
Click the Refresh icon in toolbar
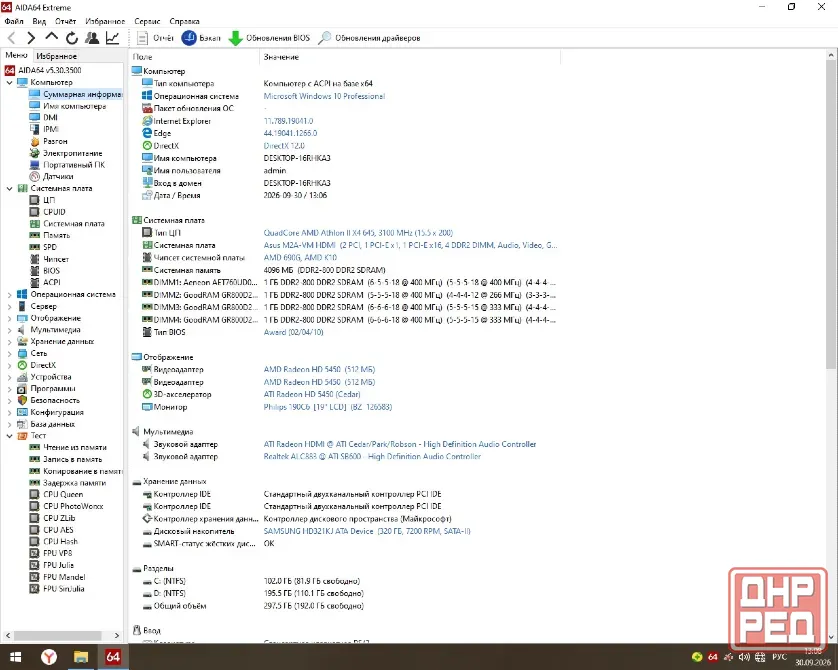[72, 38]
